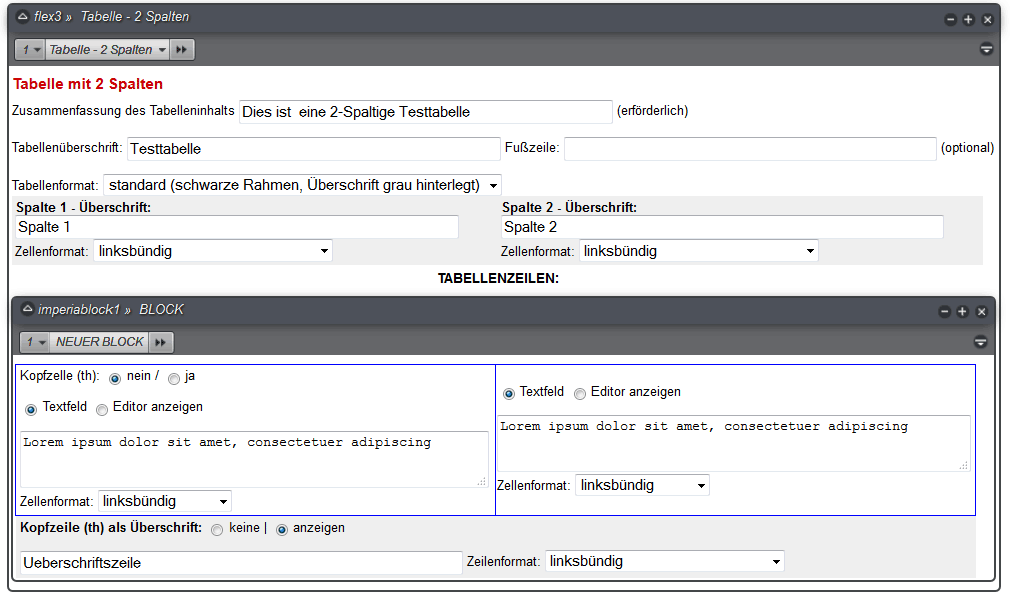Open the Tabelle - 2 Spalten template dropdown
Image resolution: width=1010 pixels, height=594 pixels.
(x=108, y=50)
